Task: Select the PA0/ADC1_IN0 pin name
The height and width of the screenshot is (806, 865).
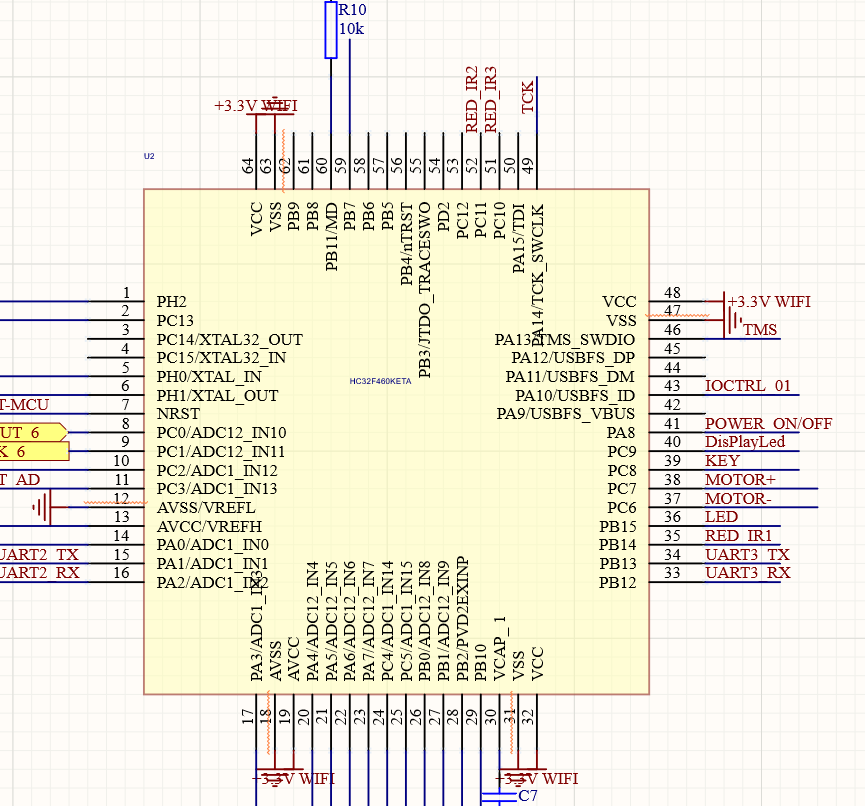Action: [x=212, y=545]
